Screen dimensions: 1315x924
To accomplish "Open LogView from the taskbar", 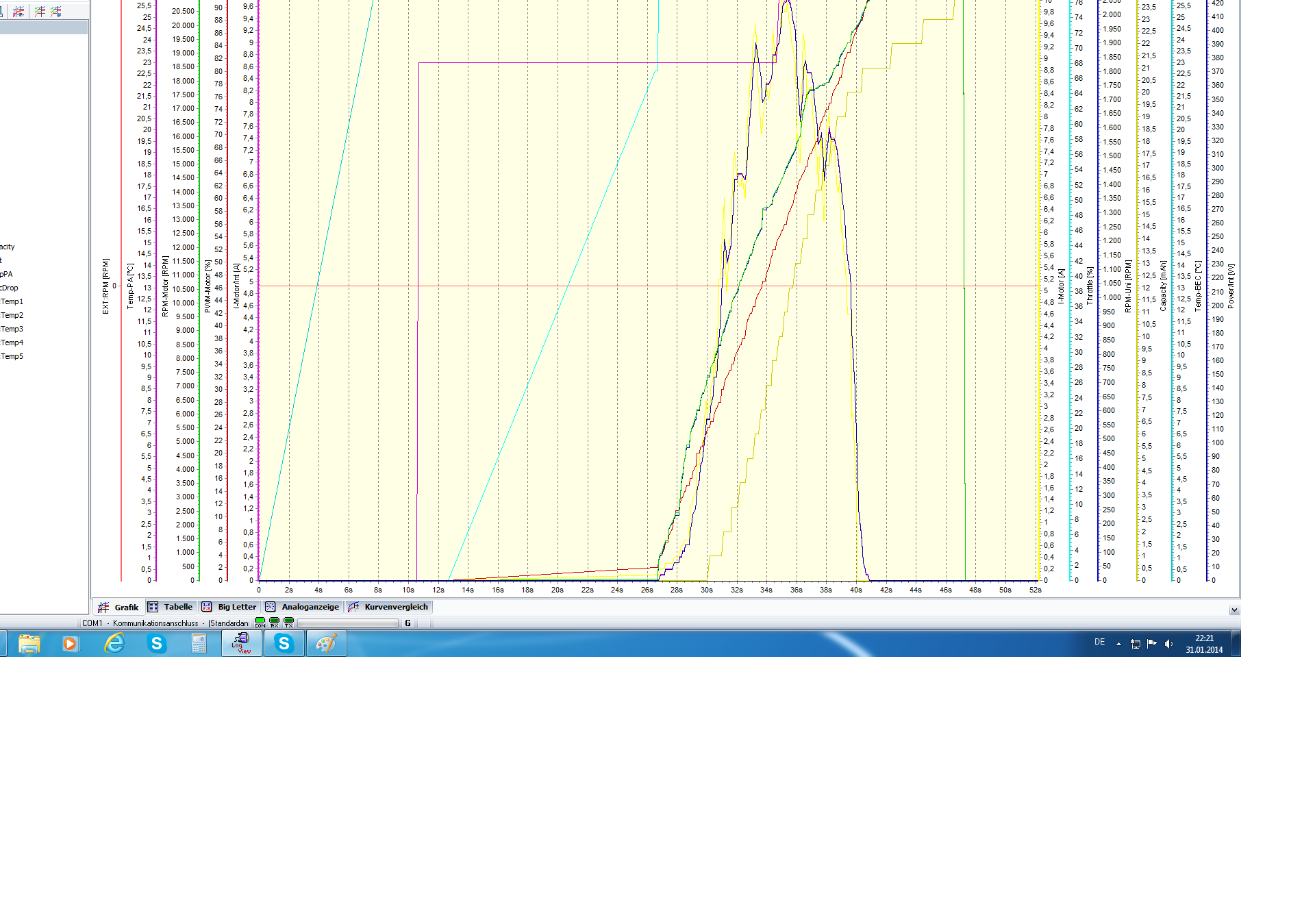I will (241, 644).
